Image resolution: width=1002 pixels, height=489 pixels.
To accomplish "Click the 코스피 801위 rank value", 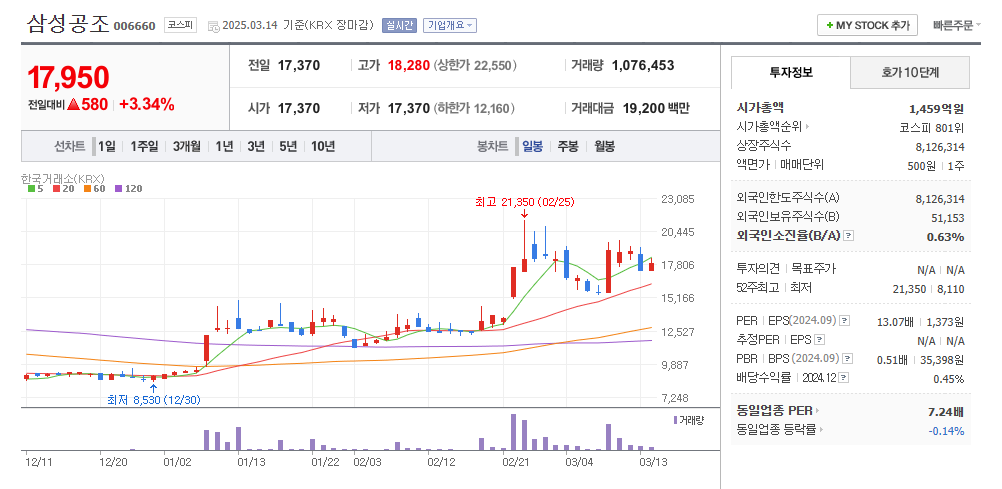I will 932,127.
